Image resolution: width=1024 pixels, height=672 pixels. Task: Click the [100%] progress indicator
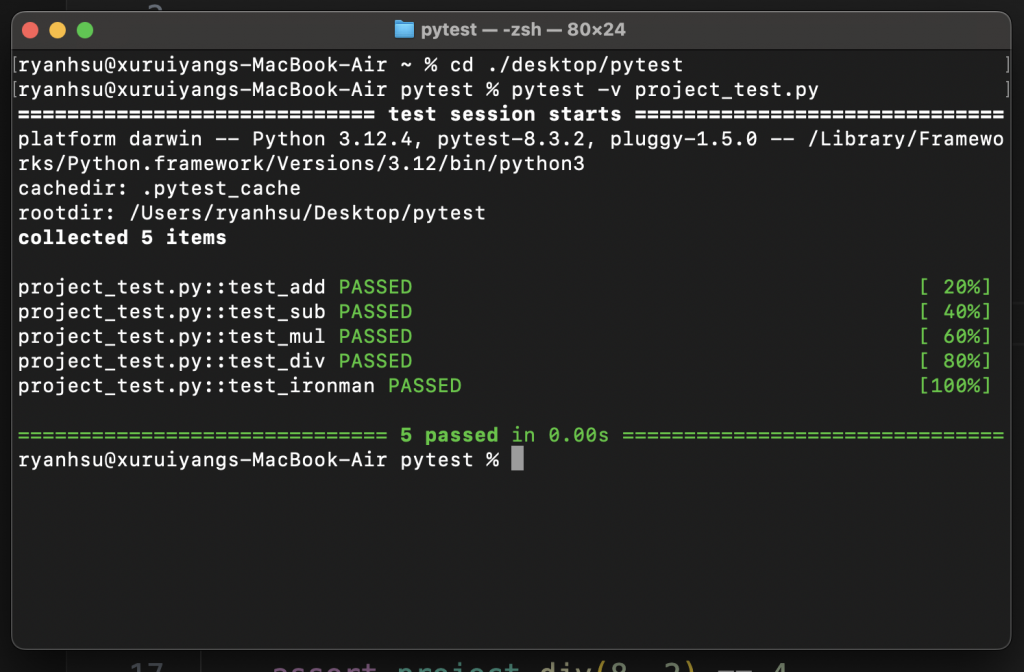(x=955, y=385)
